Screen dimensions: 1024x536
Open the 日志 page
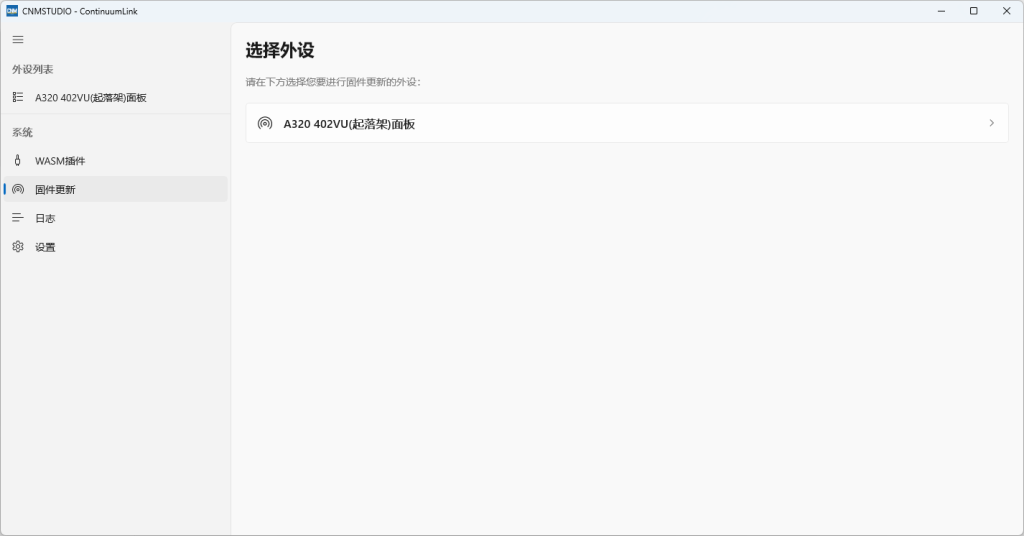[116, 218]
